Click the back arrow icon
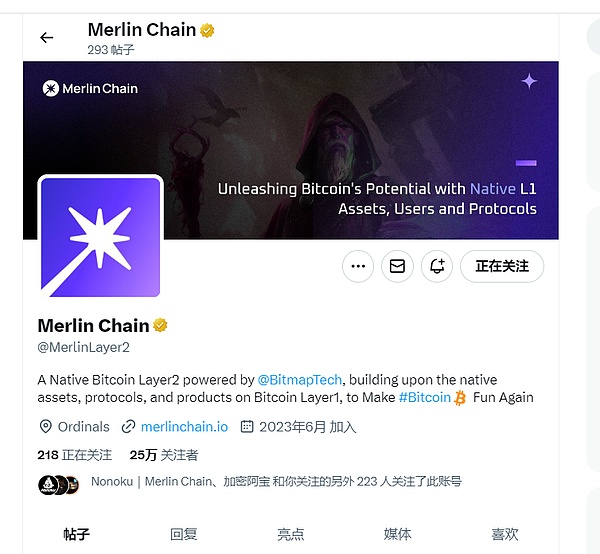This screenshot has height=554, width=600. pyautogui.click(x=46, y=38)
